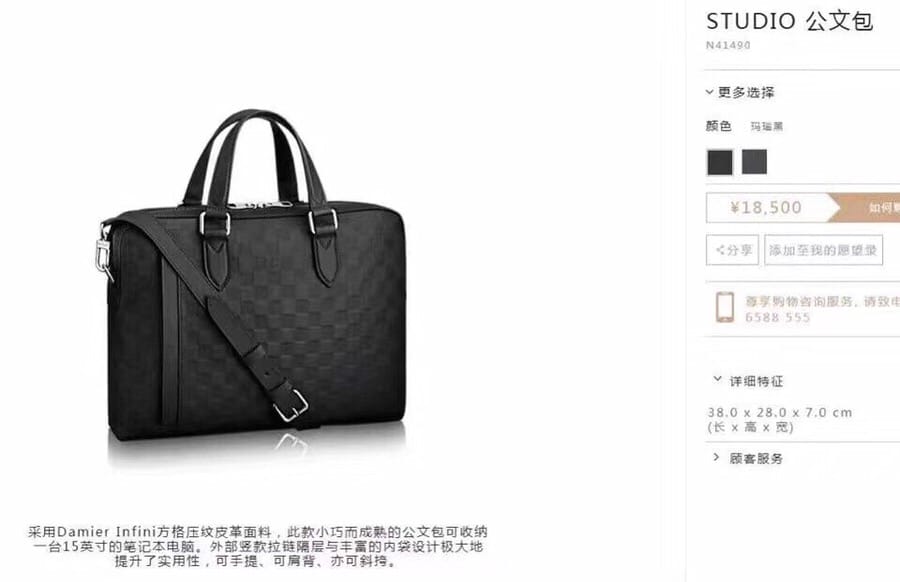Click the Damier Infini product description text
The height and width of the screenshot is (582, 900).
point(257,546)
